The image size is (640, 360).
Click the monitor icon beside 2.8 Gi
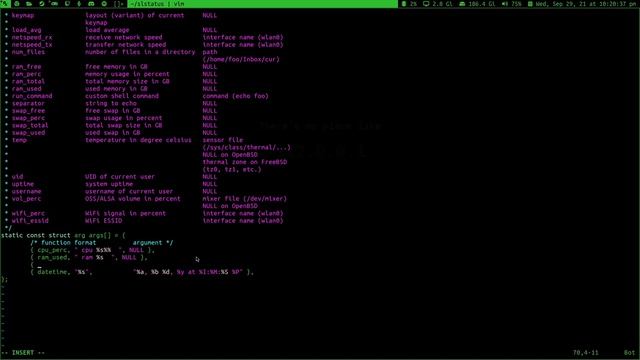[x=426, y=4]
